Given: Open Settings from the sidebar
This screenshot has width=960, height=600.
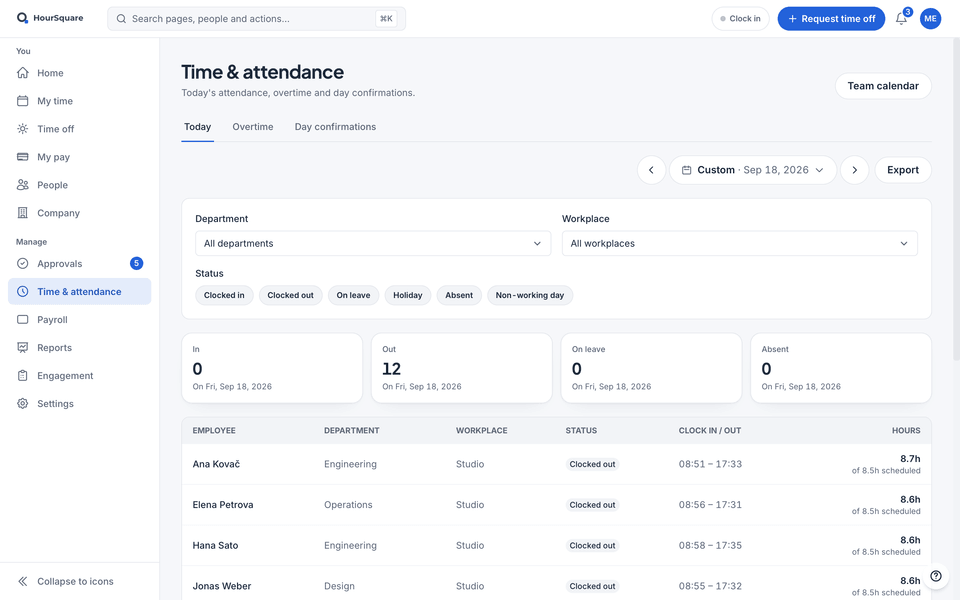Looking at the screenshot, I should point(80,403).
